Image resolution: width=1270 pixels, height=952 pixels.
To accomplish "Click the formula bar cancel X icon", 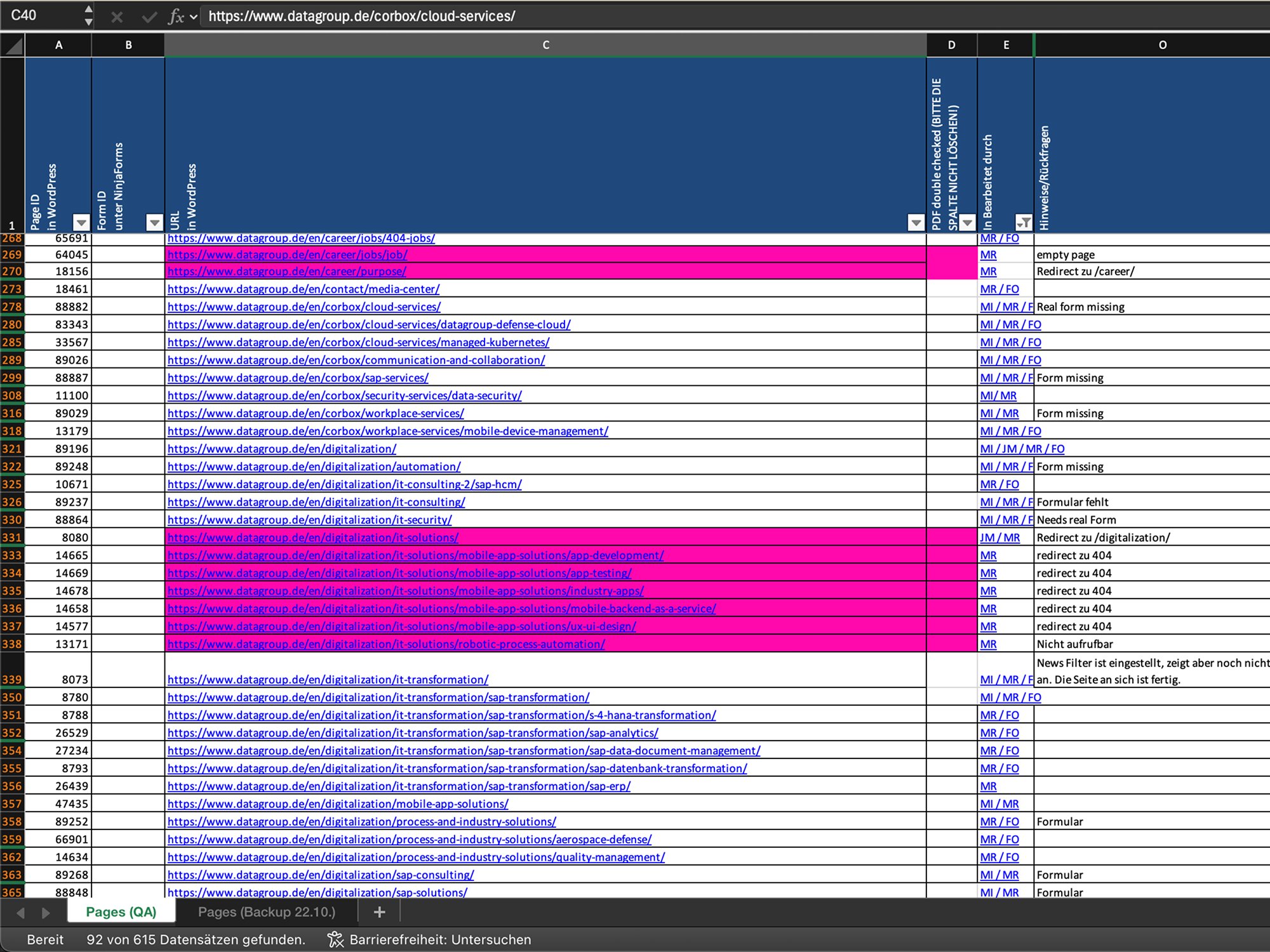I will 117,17.
